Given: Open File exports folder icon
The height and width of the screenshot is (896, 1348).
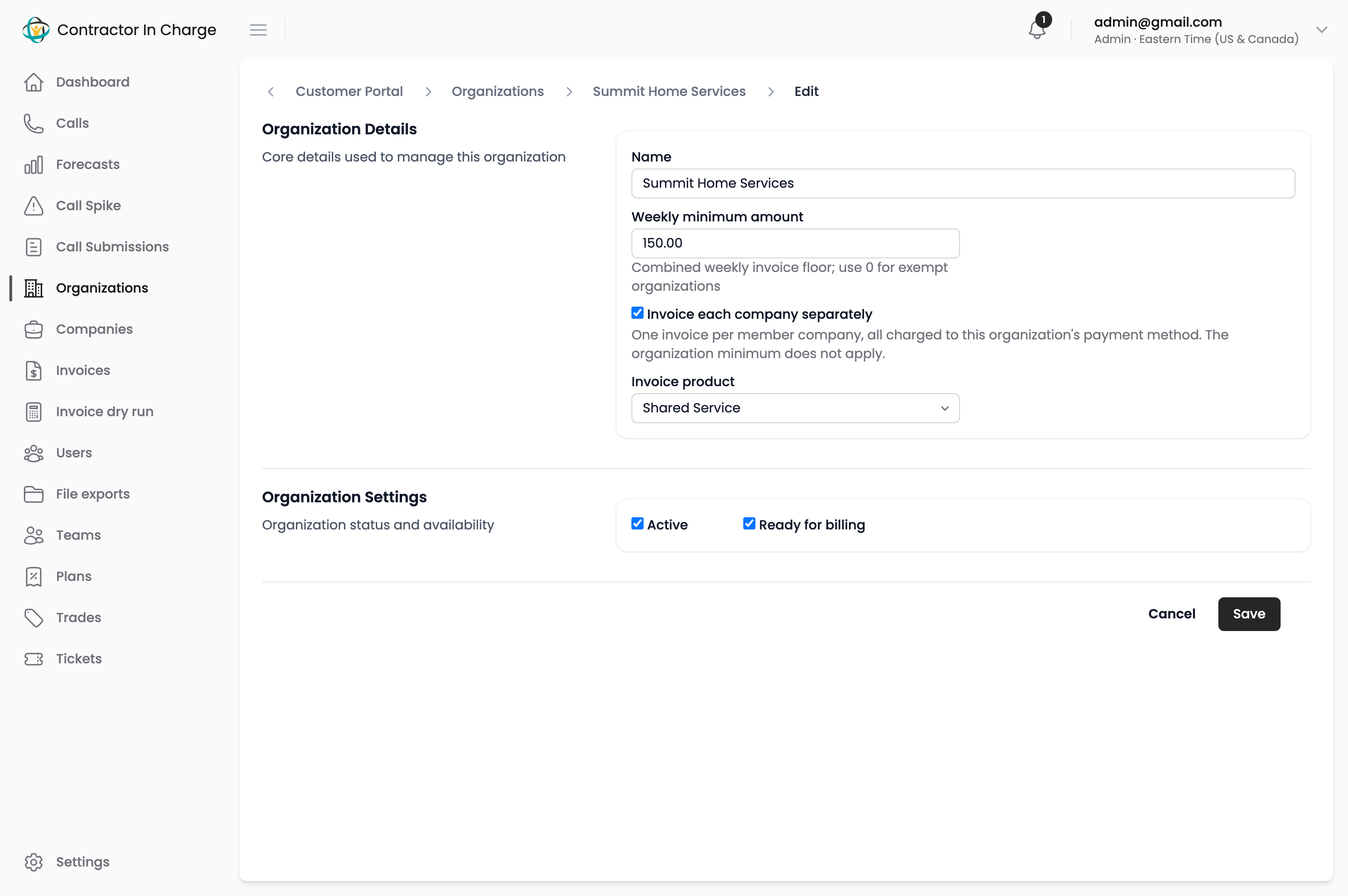Looking at the screenshot, I should pos(34,494).
